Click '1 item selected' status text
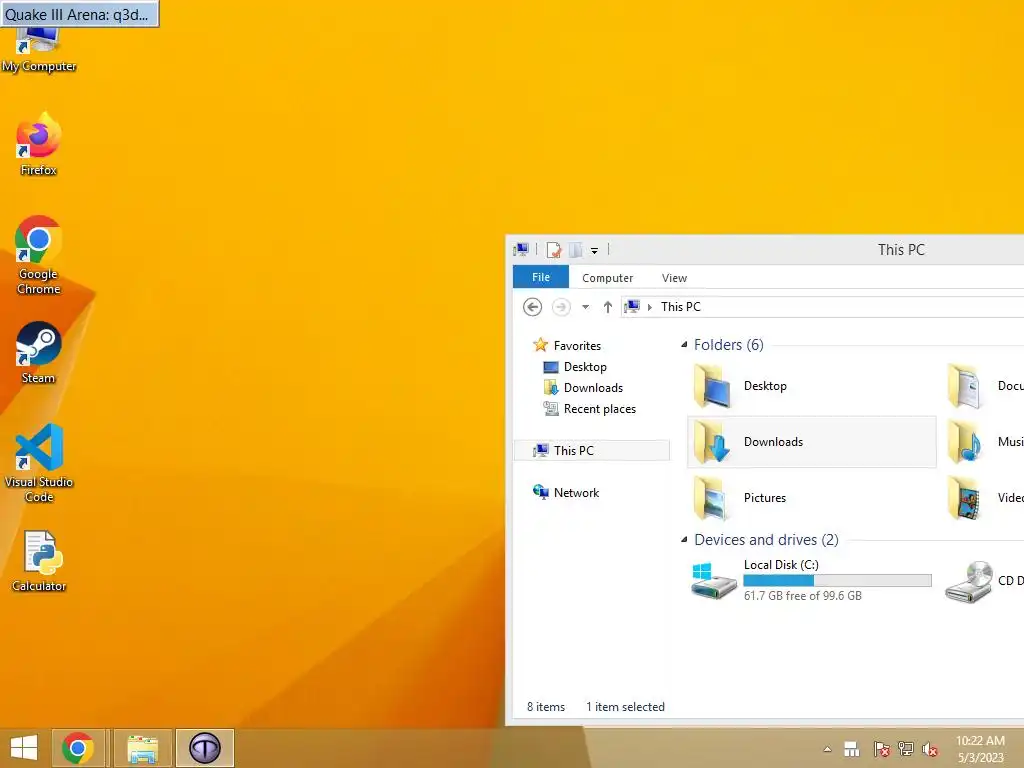Image resolution: width=1024 pixels, height=768 pixels. [x=625, y=707]
